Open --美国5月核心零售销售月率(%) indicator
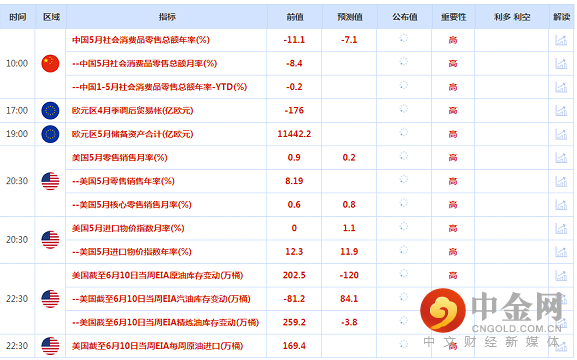Viewport: 577px width, 360px height. [132, 205]
